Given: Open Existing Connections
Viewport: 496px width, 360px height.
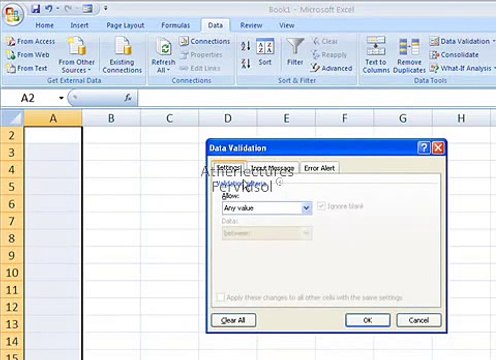Looking at the screenshot, I should point(122,55).
